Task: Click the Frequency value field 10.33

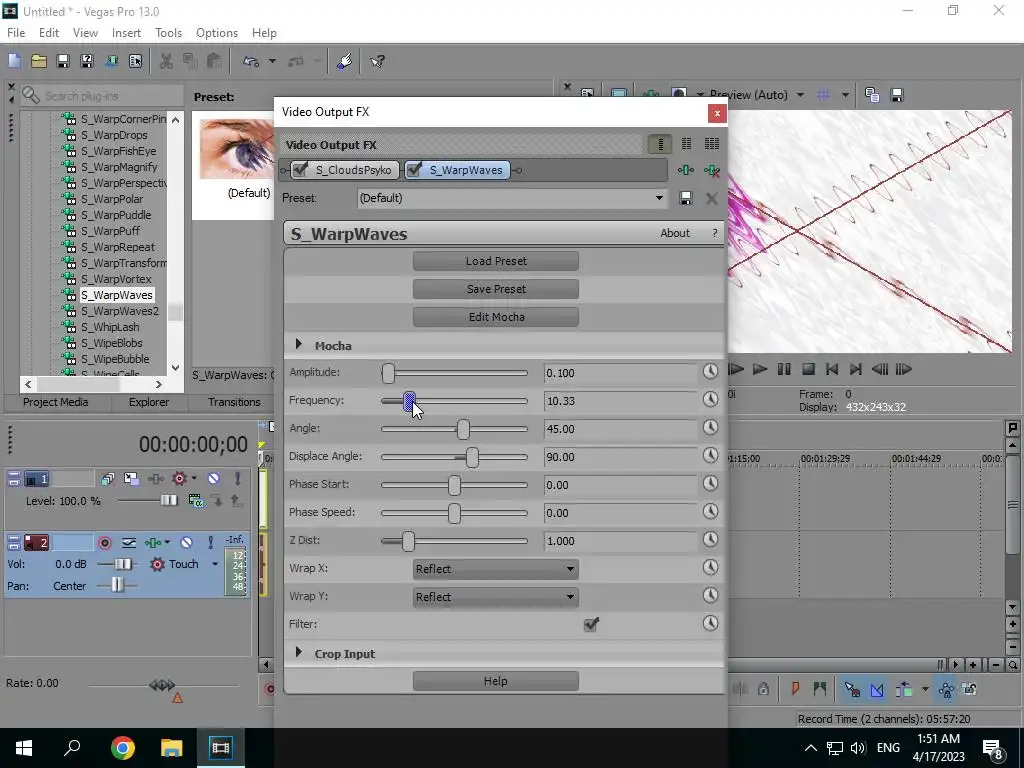Action: click(x=620, y=401)
